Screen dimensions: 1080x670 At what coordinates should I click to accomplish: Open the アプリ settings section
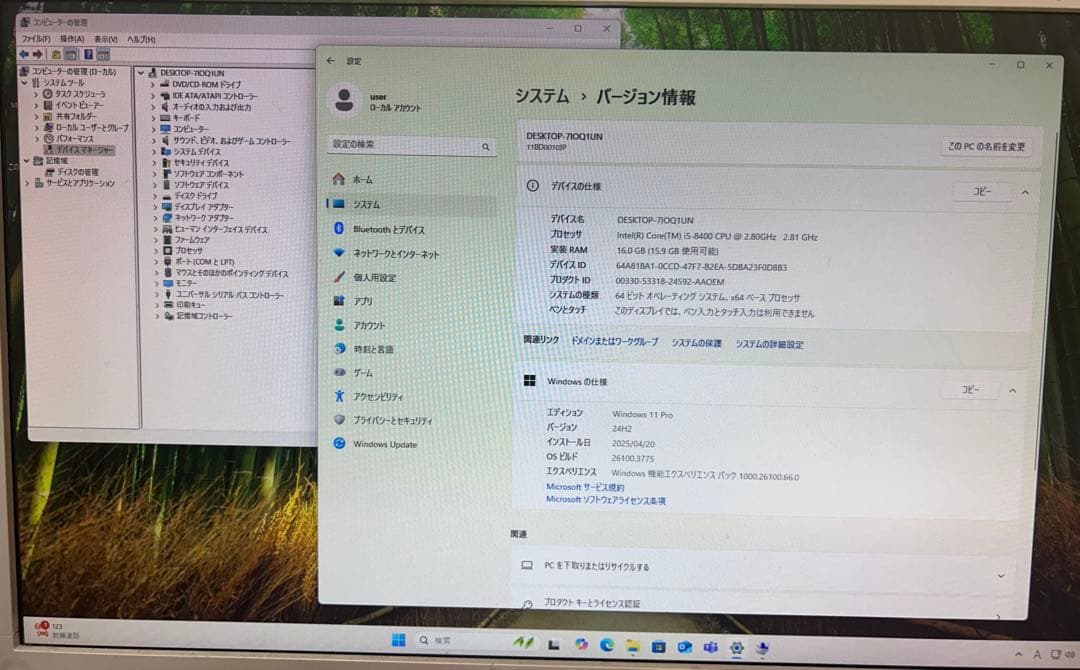[372, 301]
